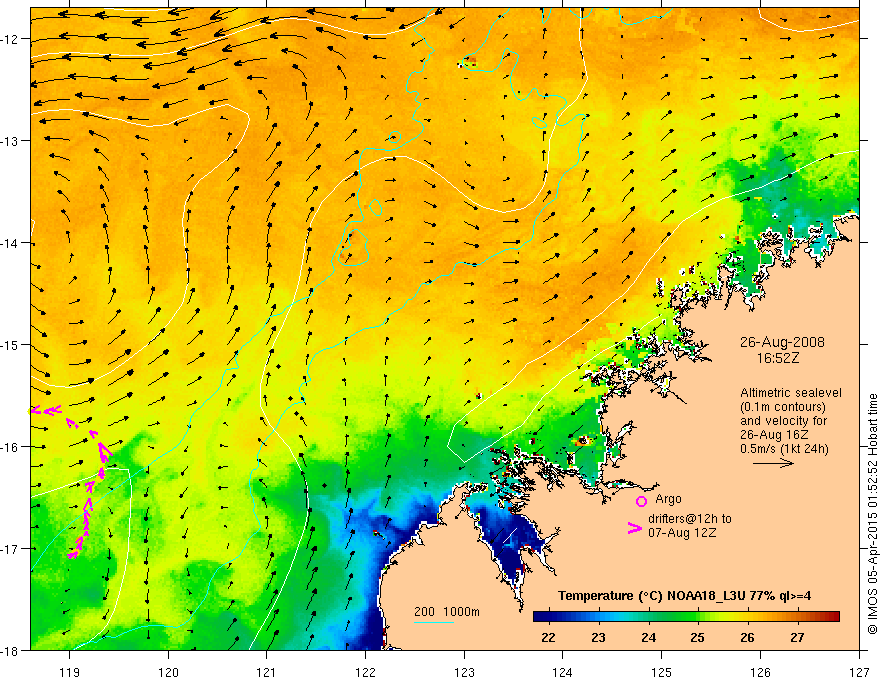Click the latitude axis label "-17"
Image resolution: width=880 pixels, height=680 pixels.
click(x=10, y=549)
